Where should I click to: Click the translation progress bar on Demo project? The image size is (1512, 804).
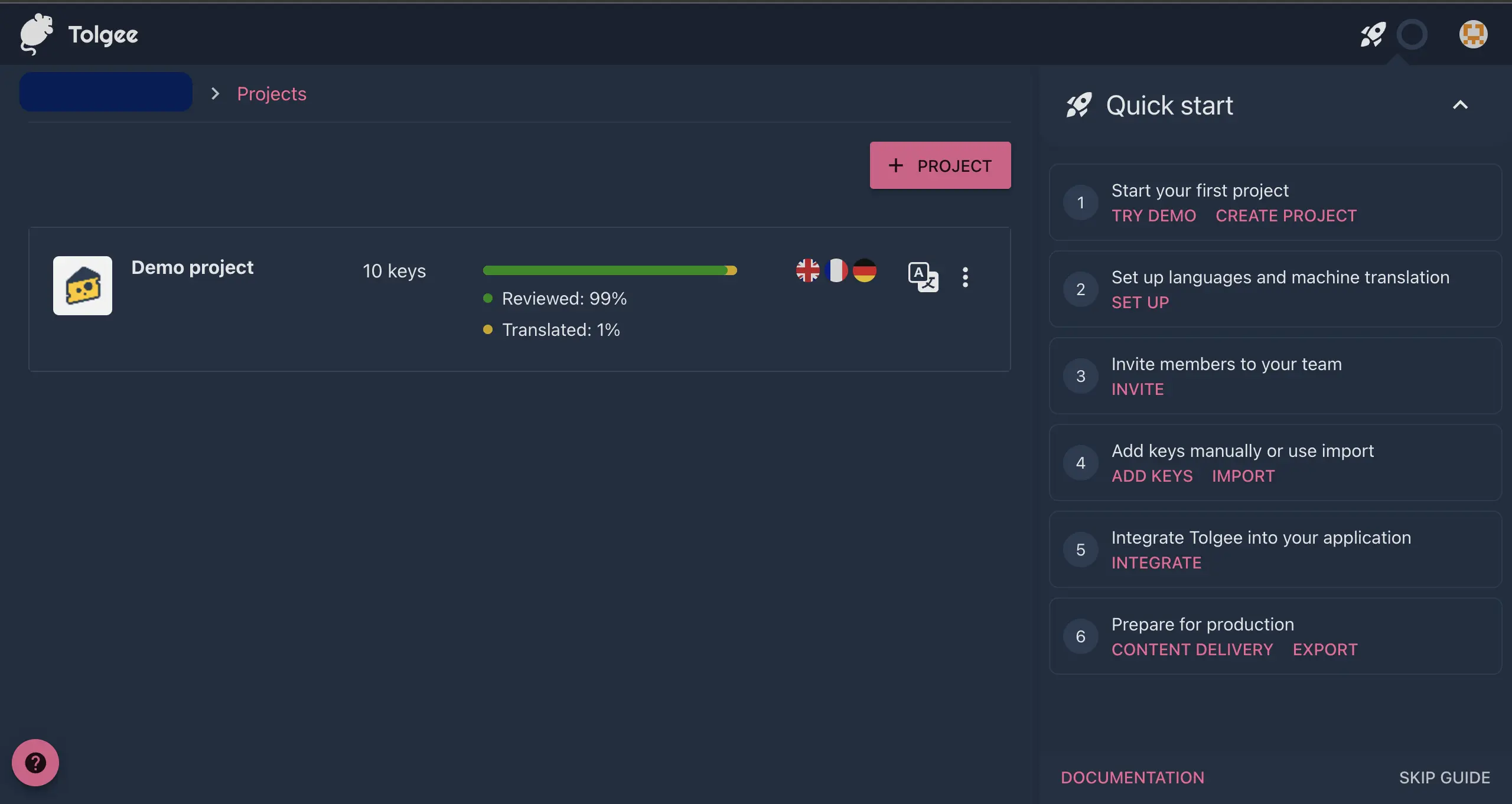coord(610,270)
